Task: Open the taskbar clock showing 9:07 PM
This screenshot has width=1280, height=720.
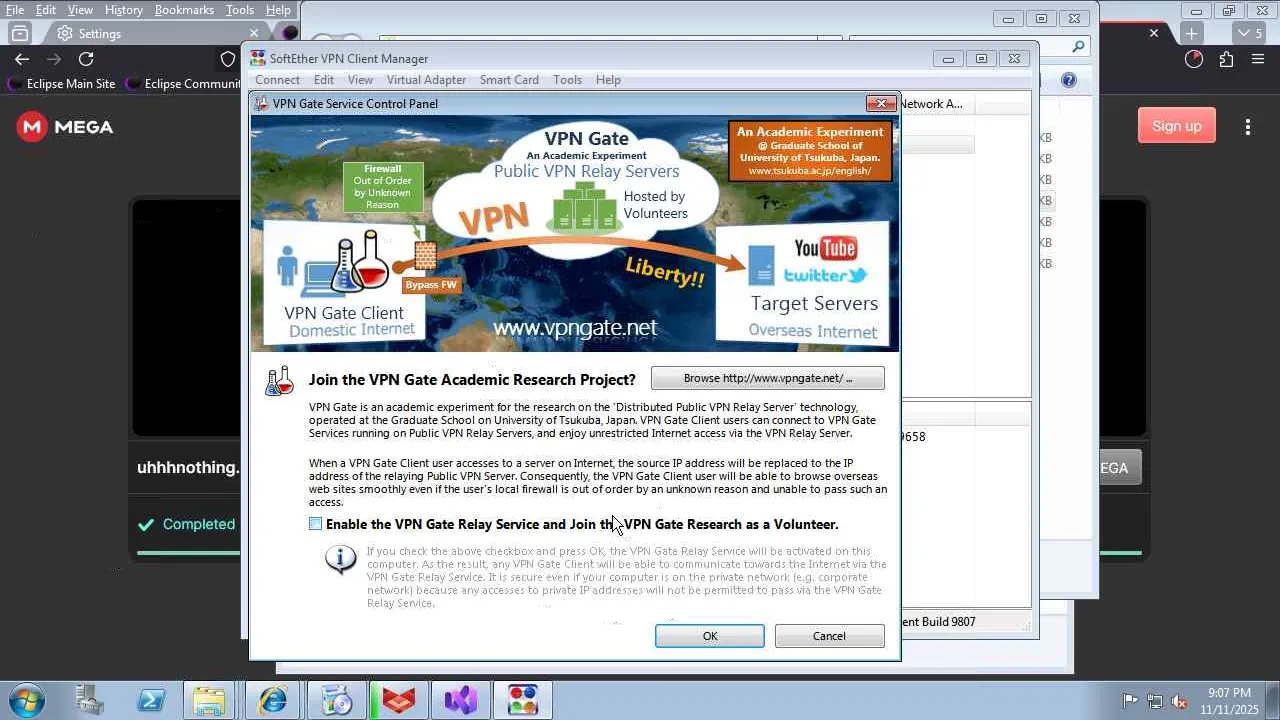Action: [1229, 701]
